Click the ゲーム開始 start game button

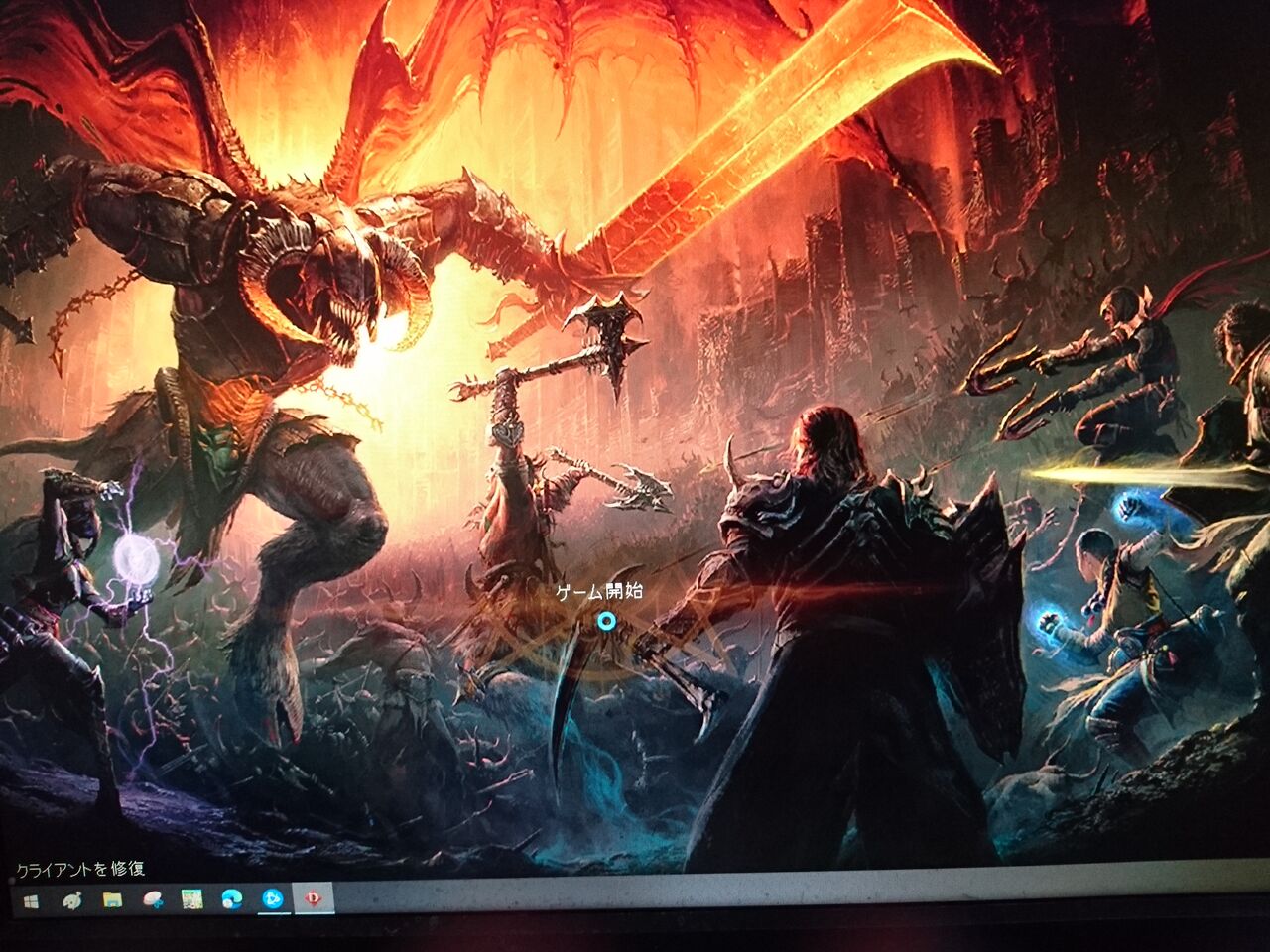pos(598,592)
